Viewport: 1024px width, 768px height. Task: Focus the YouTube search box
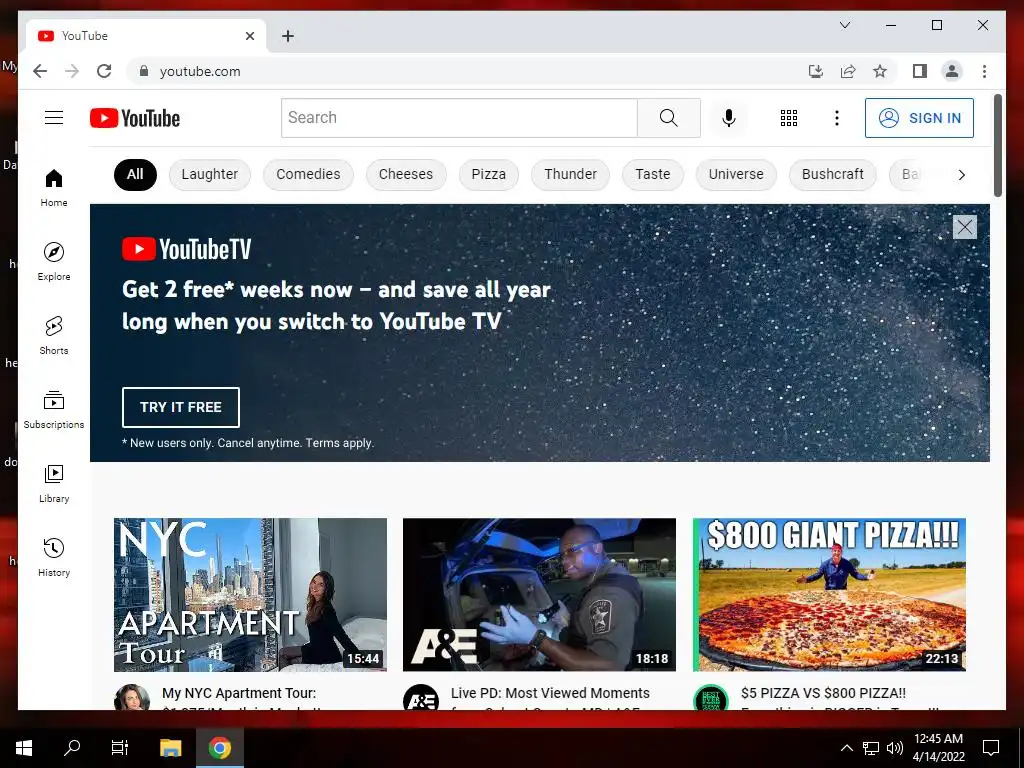point(459,118)
